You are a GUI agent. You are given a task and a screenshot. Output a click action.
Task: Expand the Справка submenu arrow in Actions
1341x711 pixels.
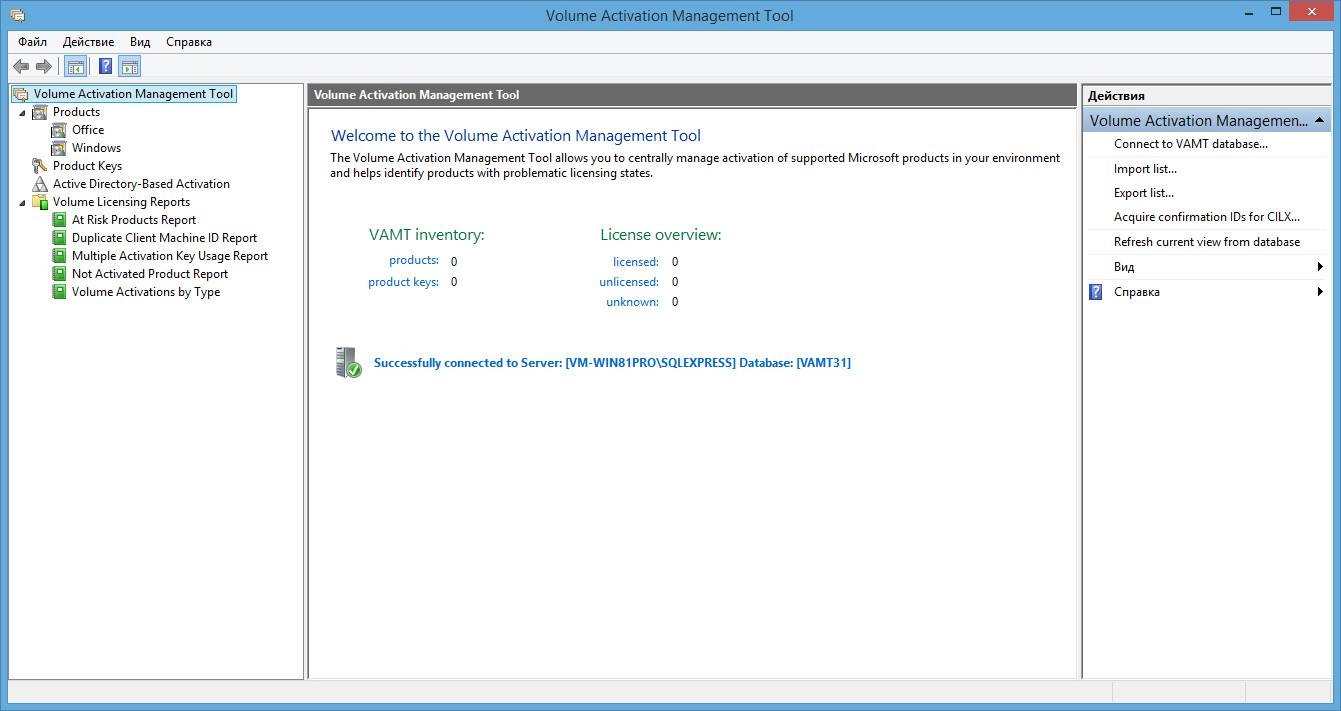tap(1320, 292)
